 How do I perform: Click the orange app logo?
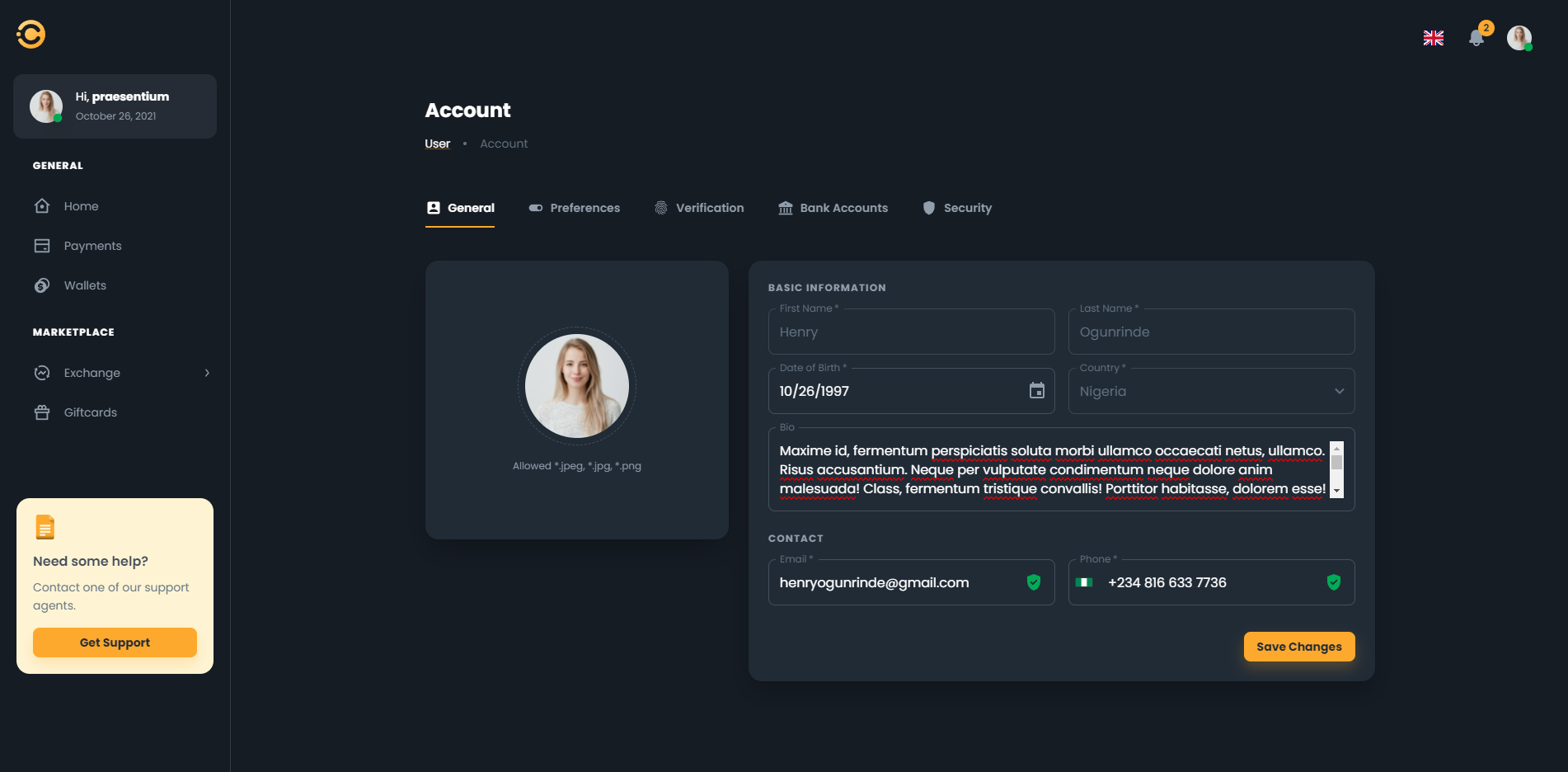(31, 35)
